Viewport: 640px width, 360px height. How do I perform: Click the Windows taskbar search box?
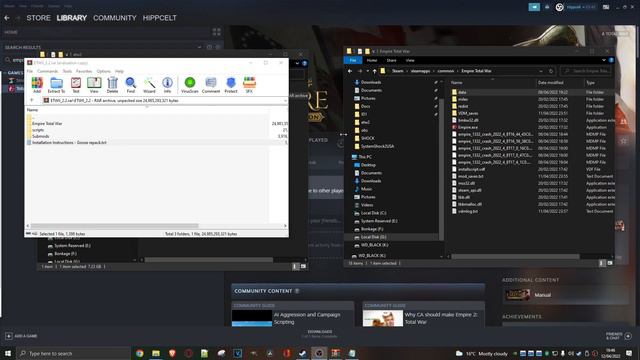point(73,353)
